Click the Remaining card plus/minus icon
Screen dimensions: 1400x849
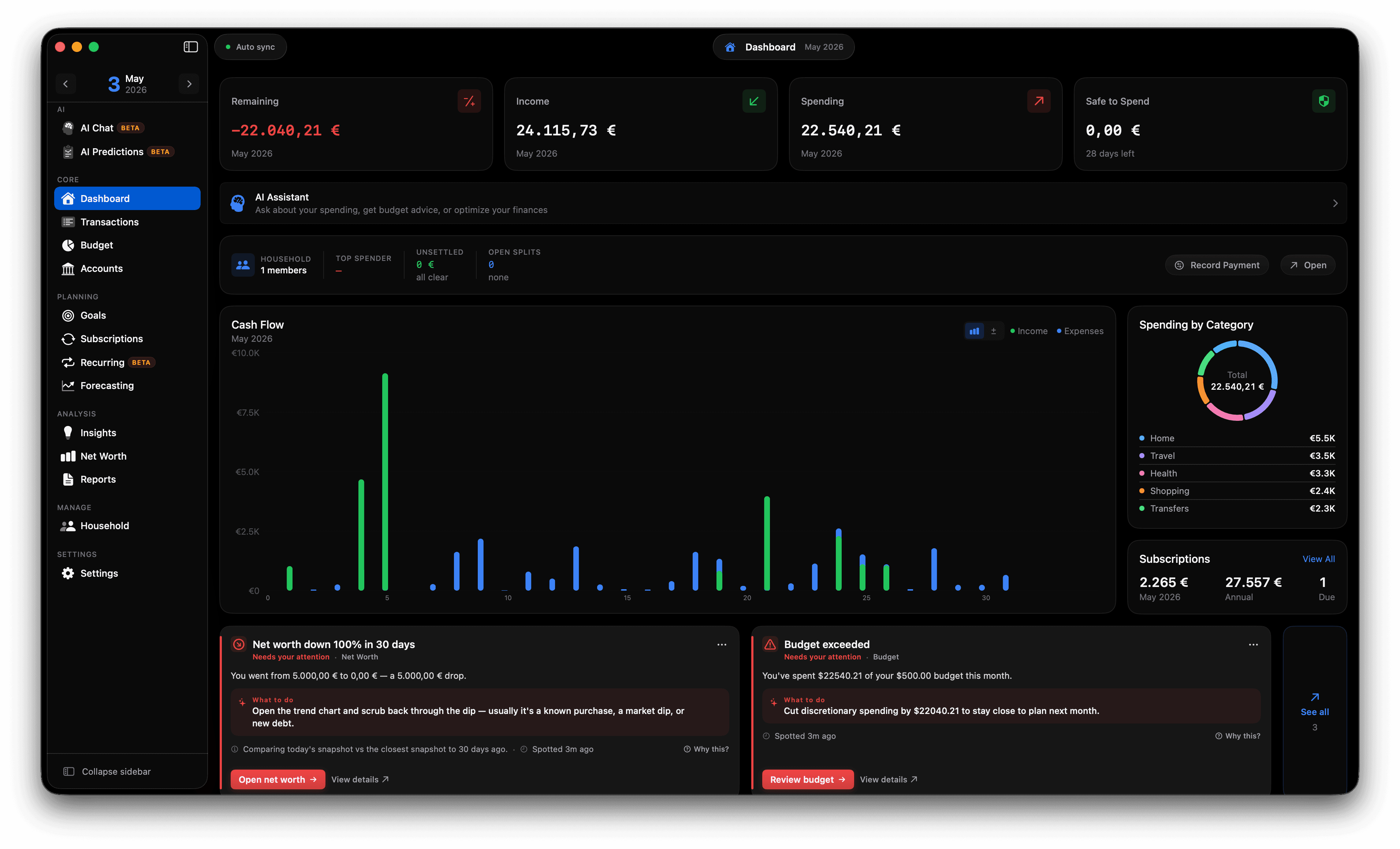[x=469, y=101]
